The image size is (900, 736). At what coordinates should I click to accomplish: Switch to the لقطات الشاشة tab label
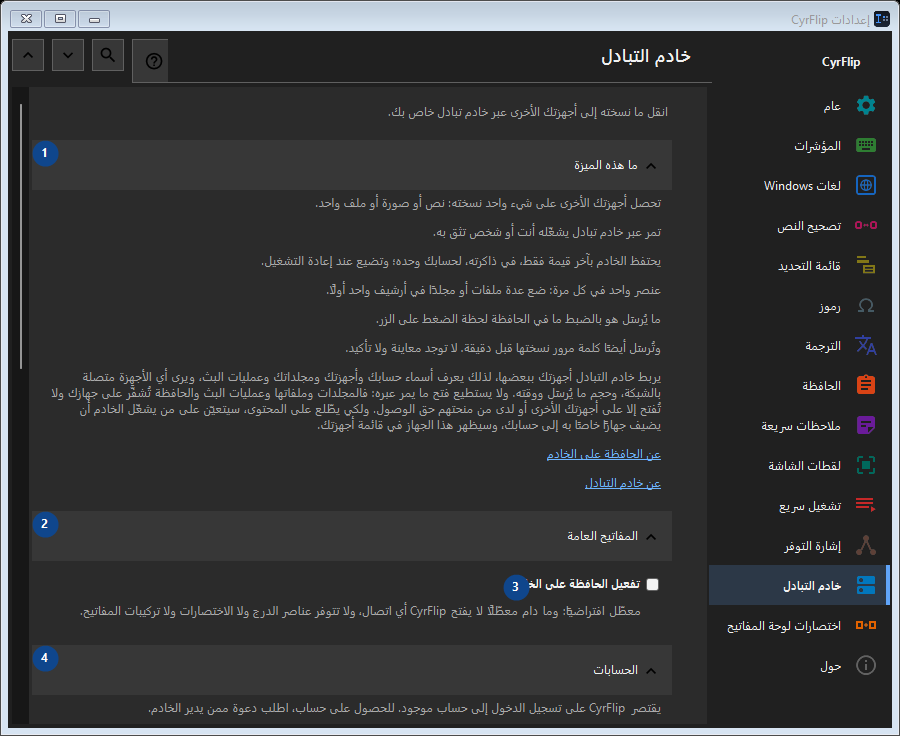pos(804,466)
